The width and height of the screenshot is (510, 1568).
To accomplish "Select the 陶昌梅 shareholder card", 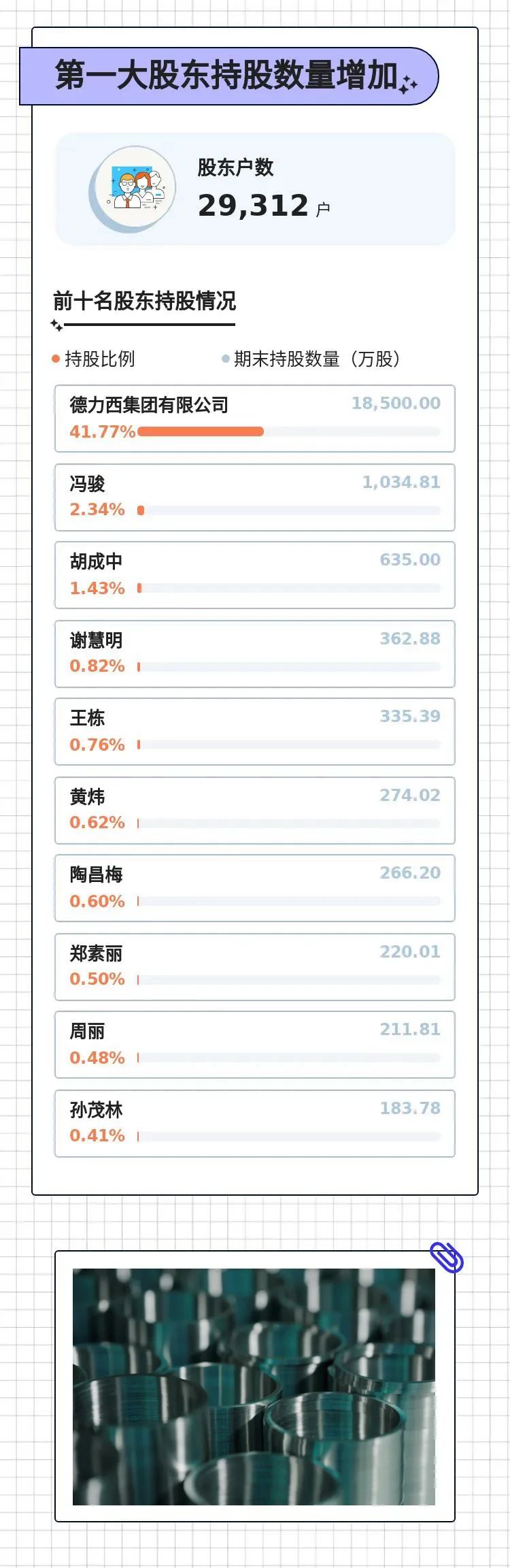I will tap(254, 888).
